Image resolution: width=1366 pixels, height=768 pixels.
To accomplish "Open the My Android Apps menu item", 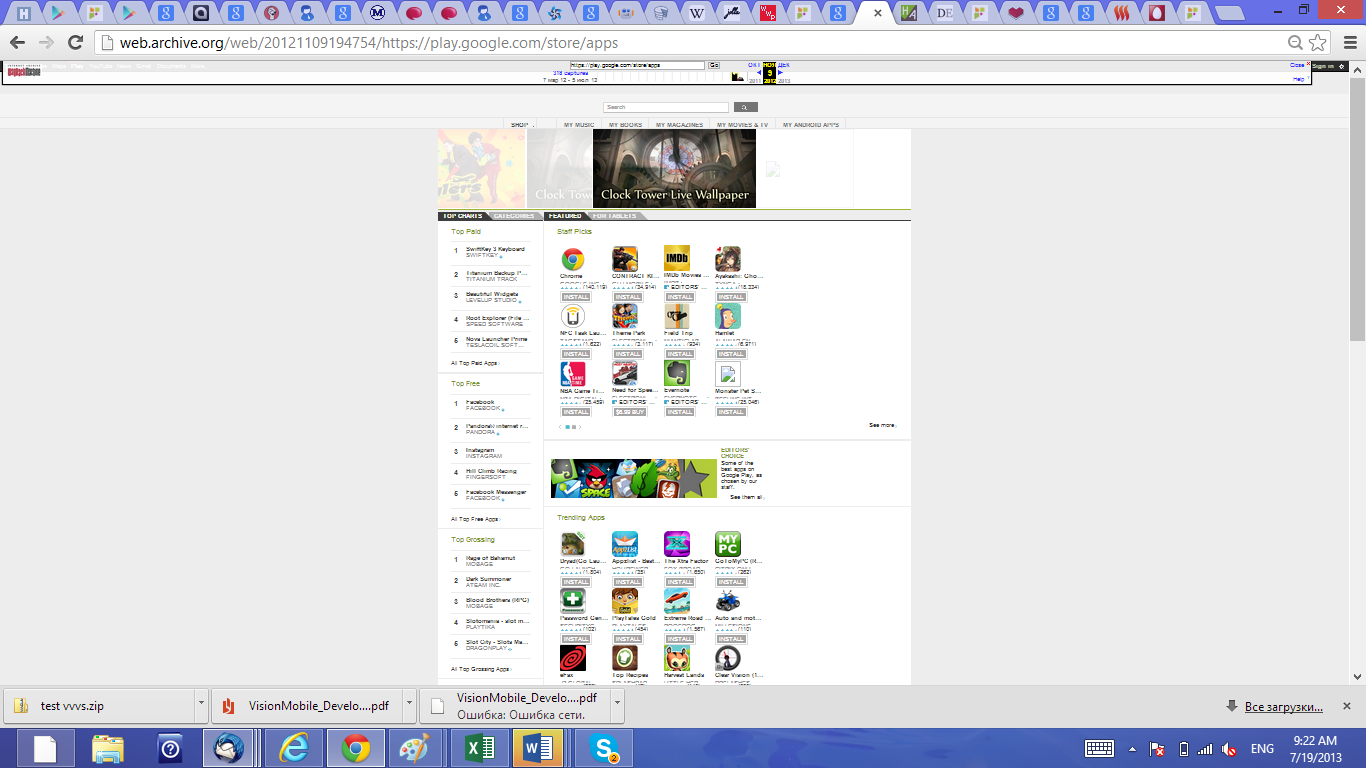I will point(811,125).
